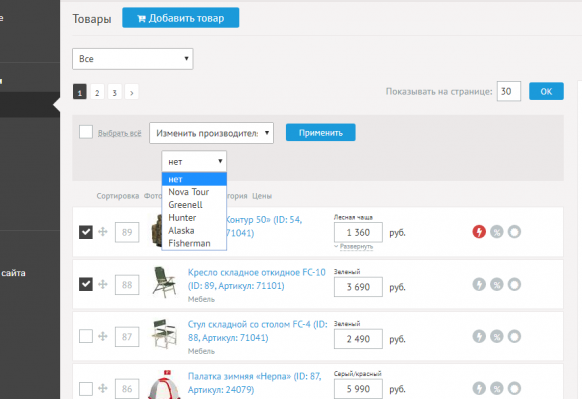The image size is (582, 399).
Task: Click the Цены column header
Action: [262, 196]
